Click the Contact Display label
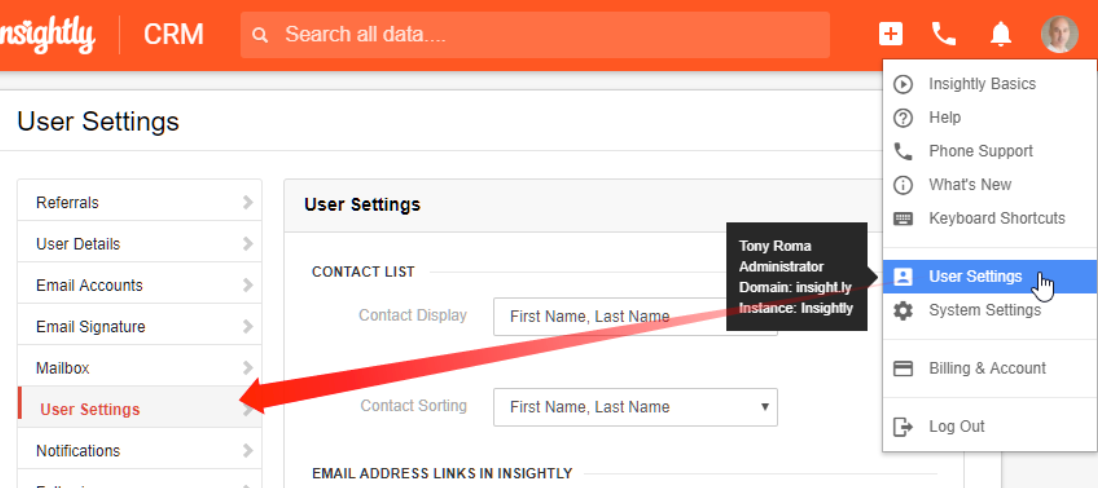The image size is (1098, 488). tap(412, 315)
